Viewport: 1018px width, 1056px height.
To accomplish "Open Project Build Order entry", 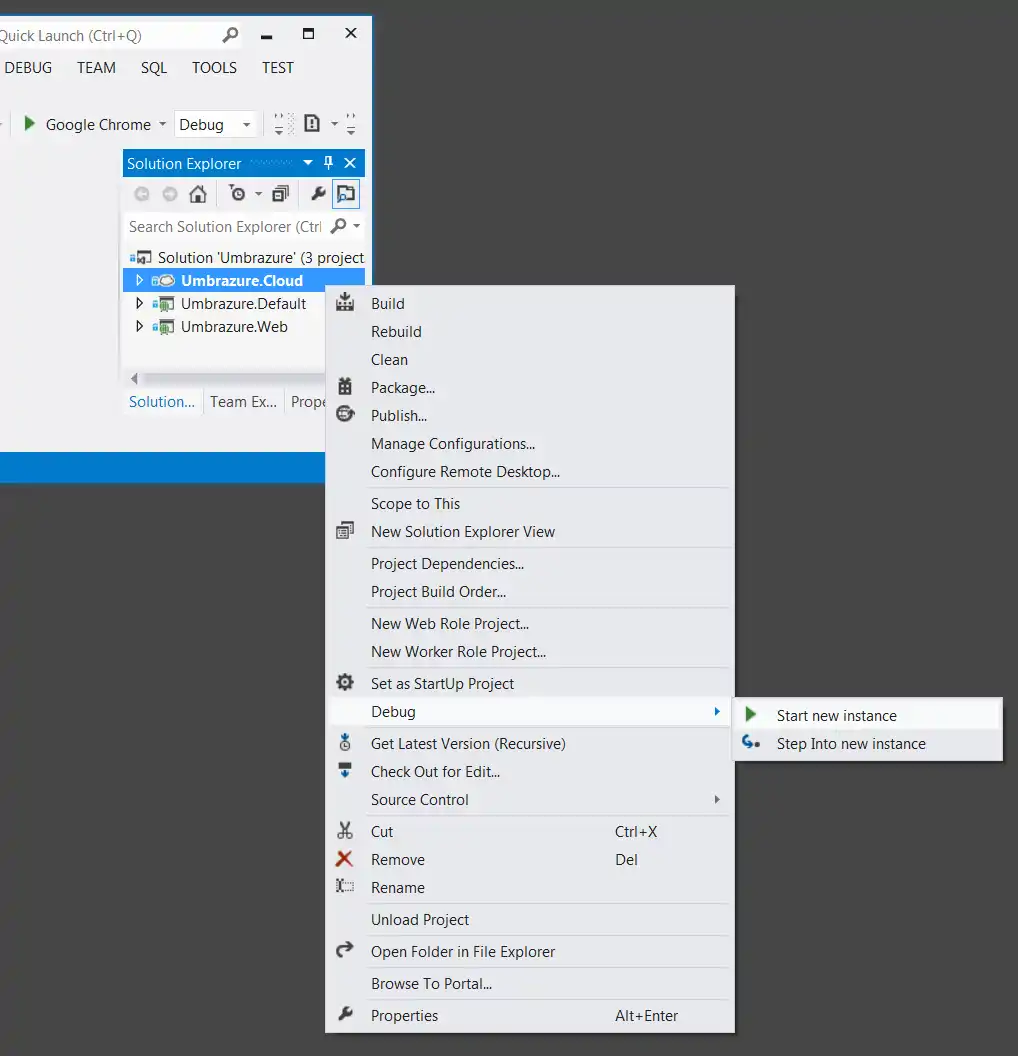I will pos(529,592).
